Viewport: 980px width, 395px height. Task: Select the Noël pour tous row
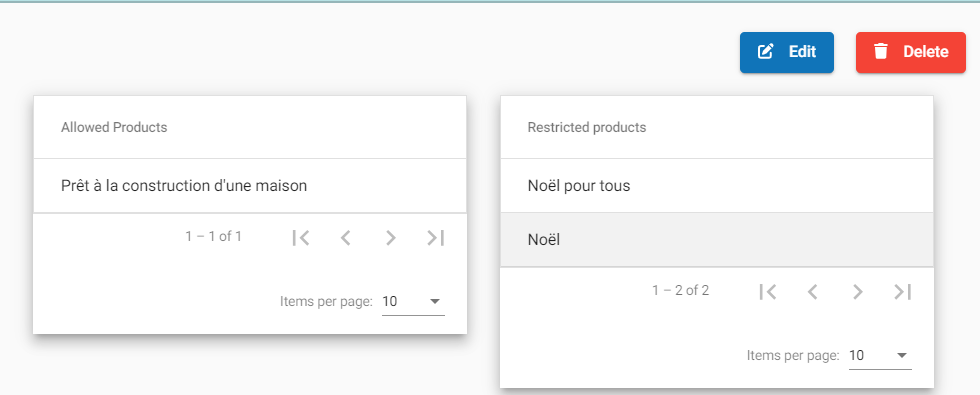click(x=717, y=186)
